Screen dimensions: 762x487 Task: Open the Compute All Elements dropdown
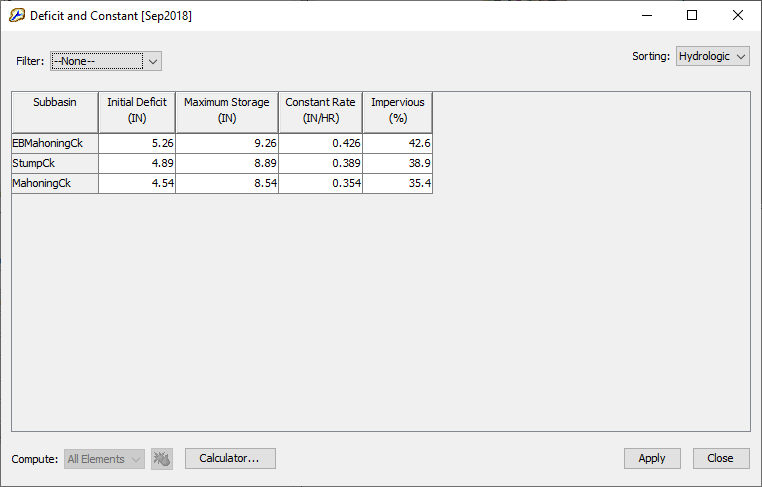click(104, 459)
